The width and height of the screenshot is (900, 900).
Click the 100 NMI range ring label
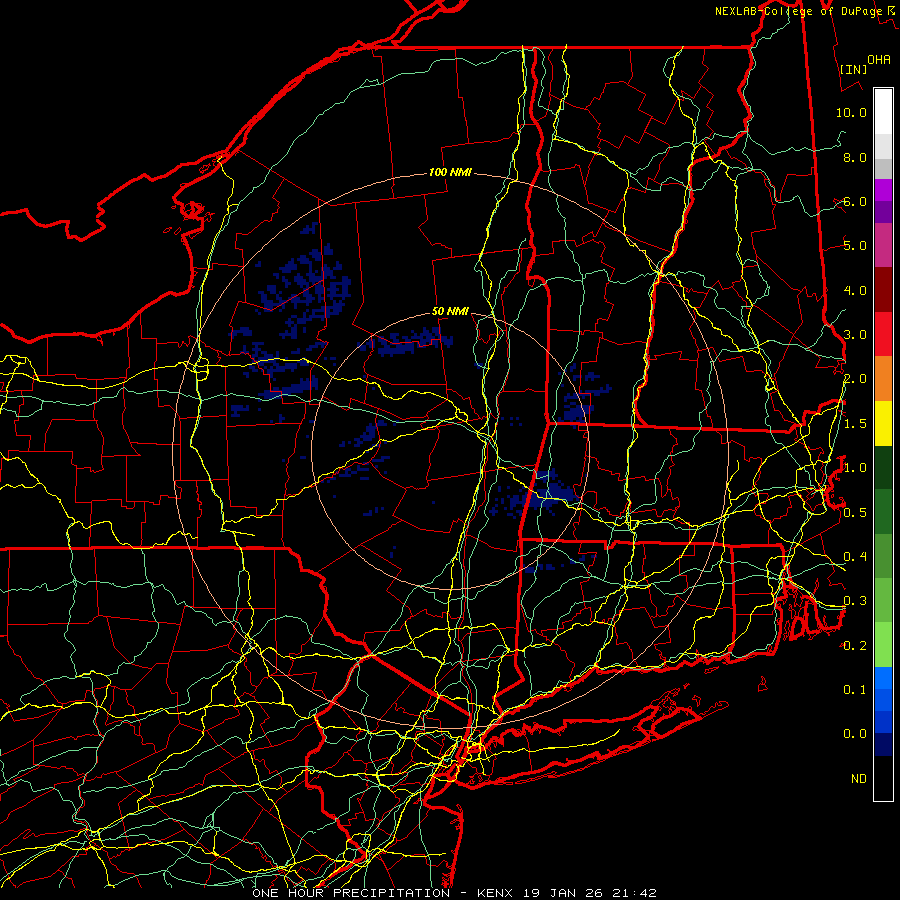[x=450, y=172]
